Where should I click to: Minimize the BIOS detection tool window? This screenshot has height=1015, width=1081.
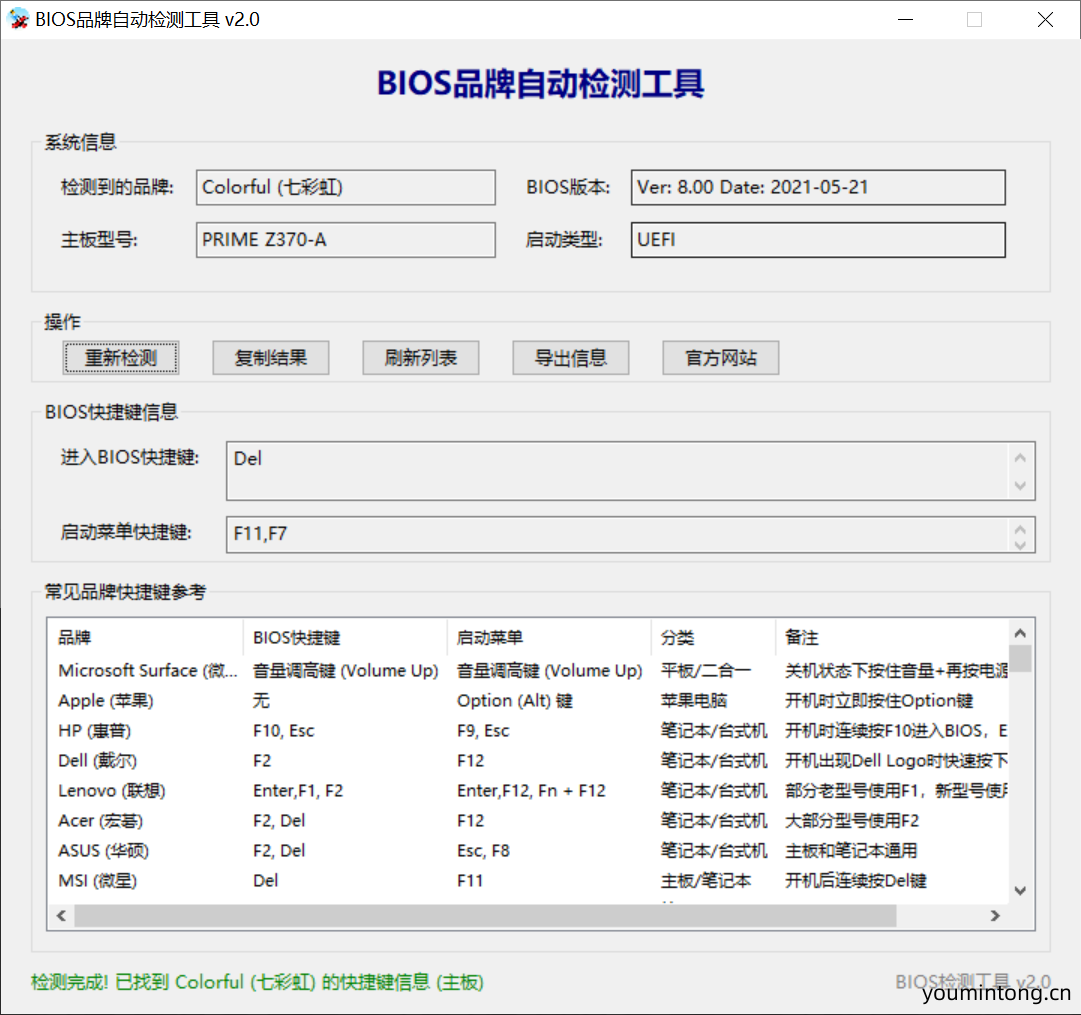point(906,19)
